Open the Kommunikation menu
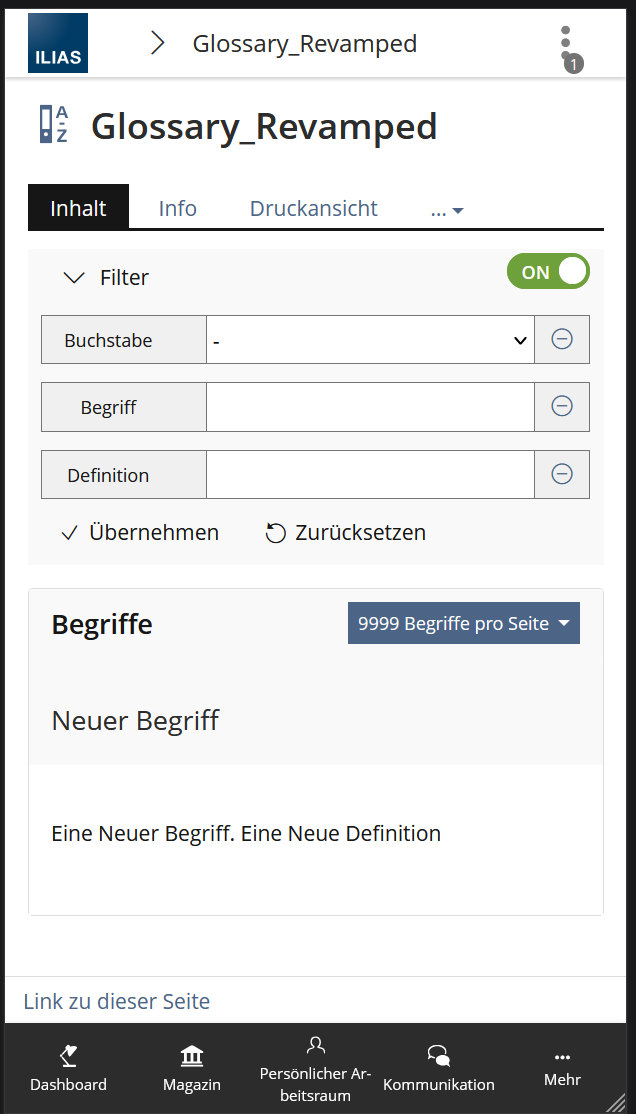636x1114 pixels. pyautogui.click(x=438, y=1068)
